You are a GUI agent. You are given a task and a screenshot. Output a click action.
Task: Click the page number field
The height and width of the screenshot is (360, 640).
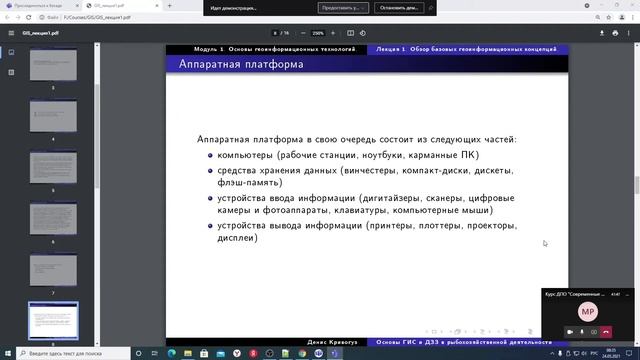275,33
